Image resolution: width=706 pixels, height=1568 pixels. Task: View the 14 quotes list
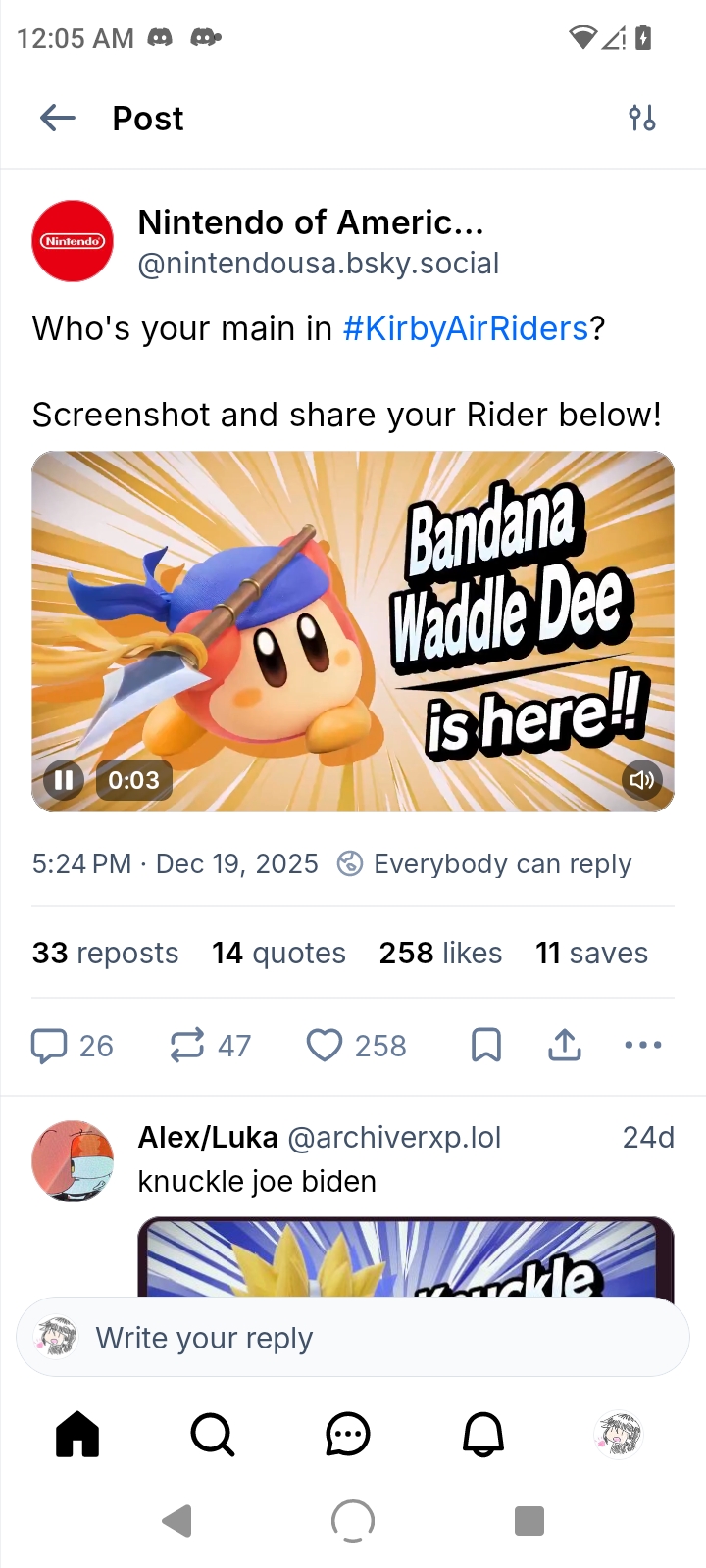(x=278, y=953)
